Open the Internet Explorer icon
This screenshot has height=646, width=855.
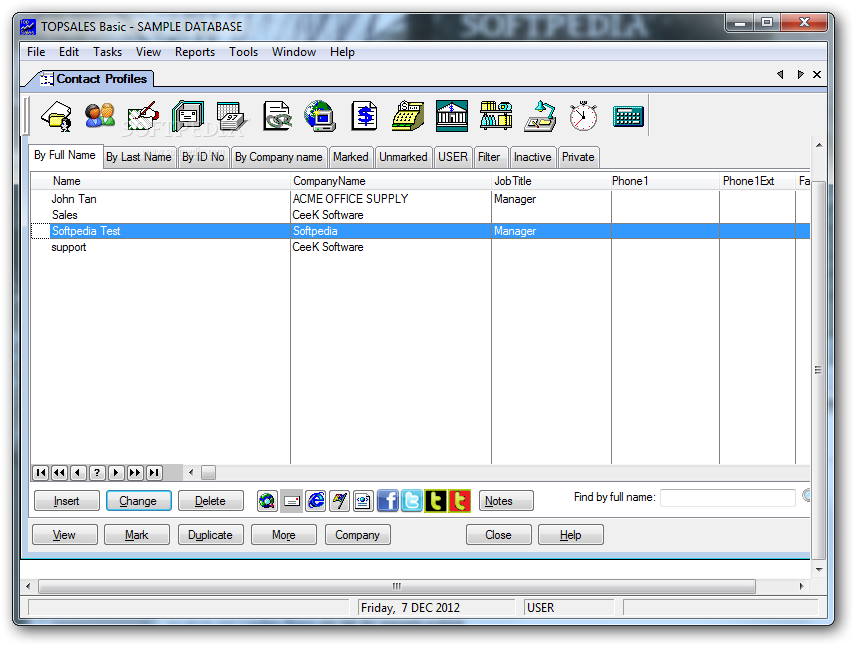[316, 500]
